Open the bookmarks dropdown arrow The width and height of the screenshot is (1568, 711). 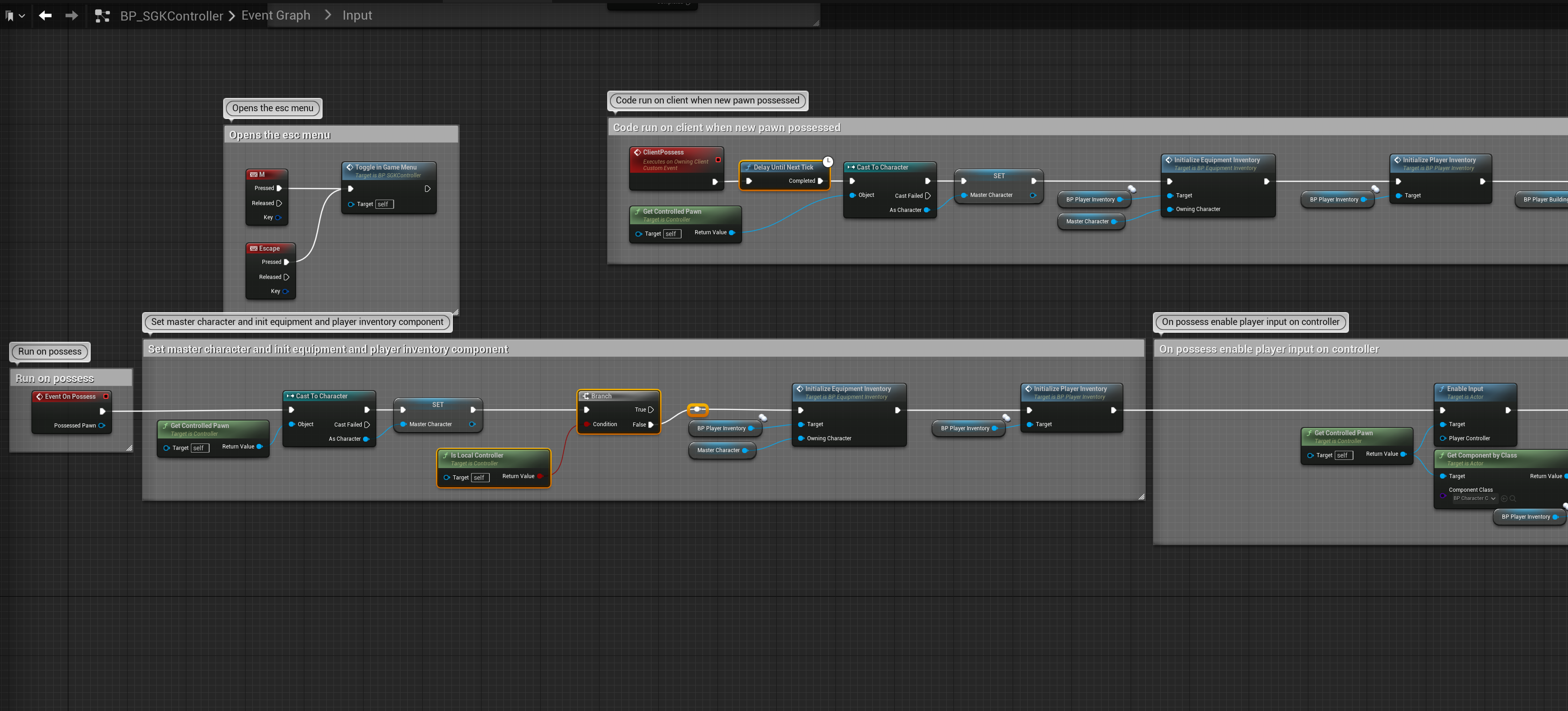(x=22, y=16)
